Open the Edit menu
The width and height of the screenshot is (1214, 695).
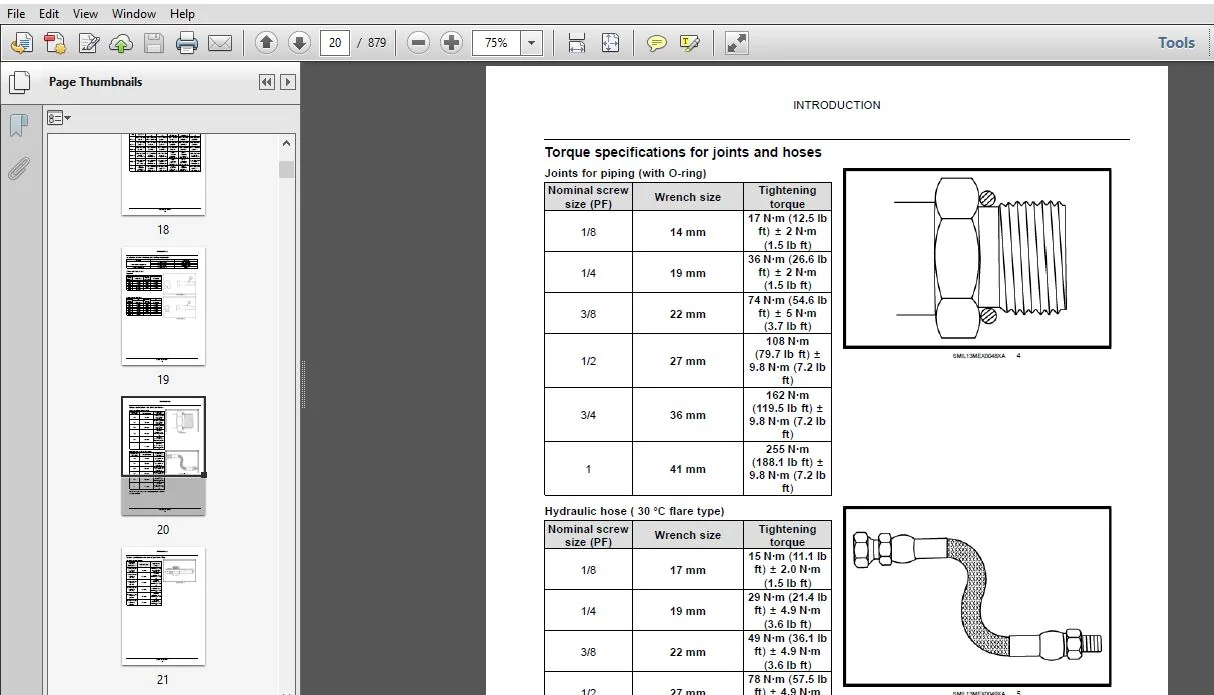click(49, 14)
